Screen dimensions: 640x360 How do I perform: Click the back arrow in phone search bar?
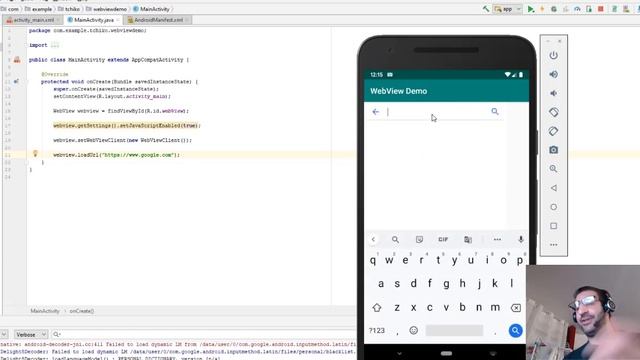(376, 112)
